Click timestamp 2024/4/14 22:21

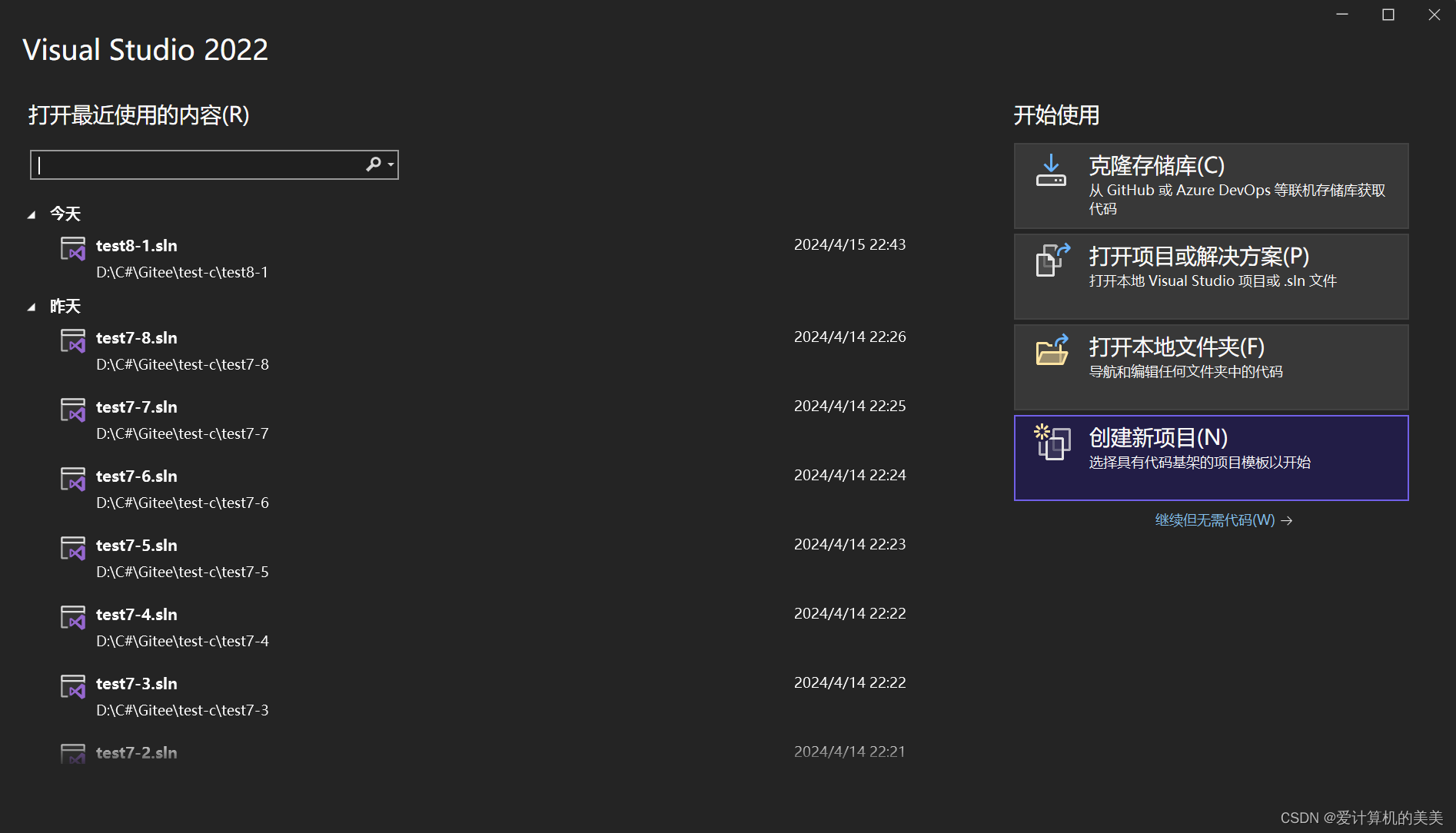coord(849,752)
